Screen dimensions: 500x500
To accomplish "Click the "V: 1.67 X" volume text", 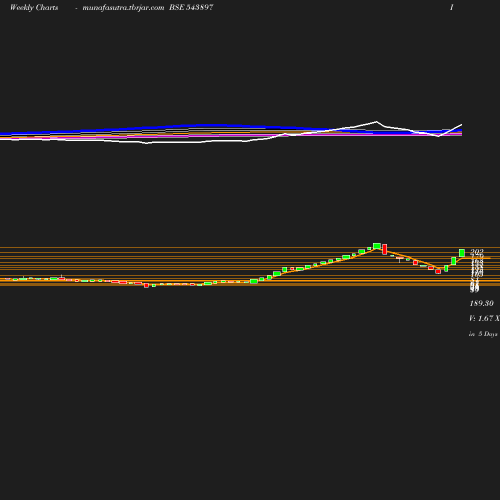I will point(484,318).
